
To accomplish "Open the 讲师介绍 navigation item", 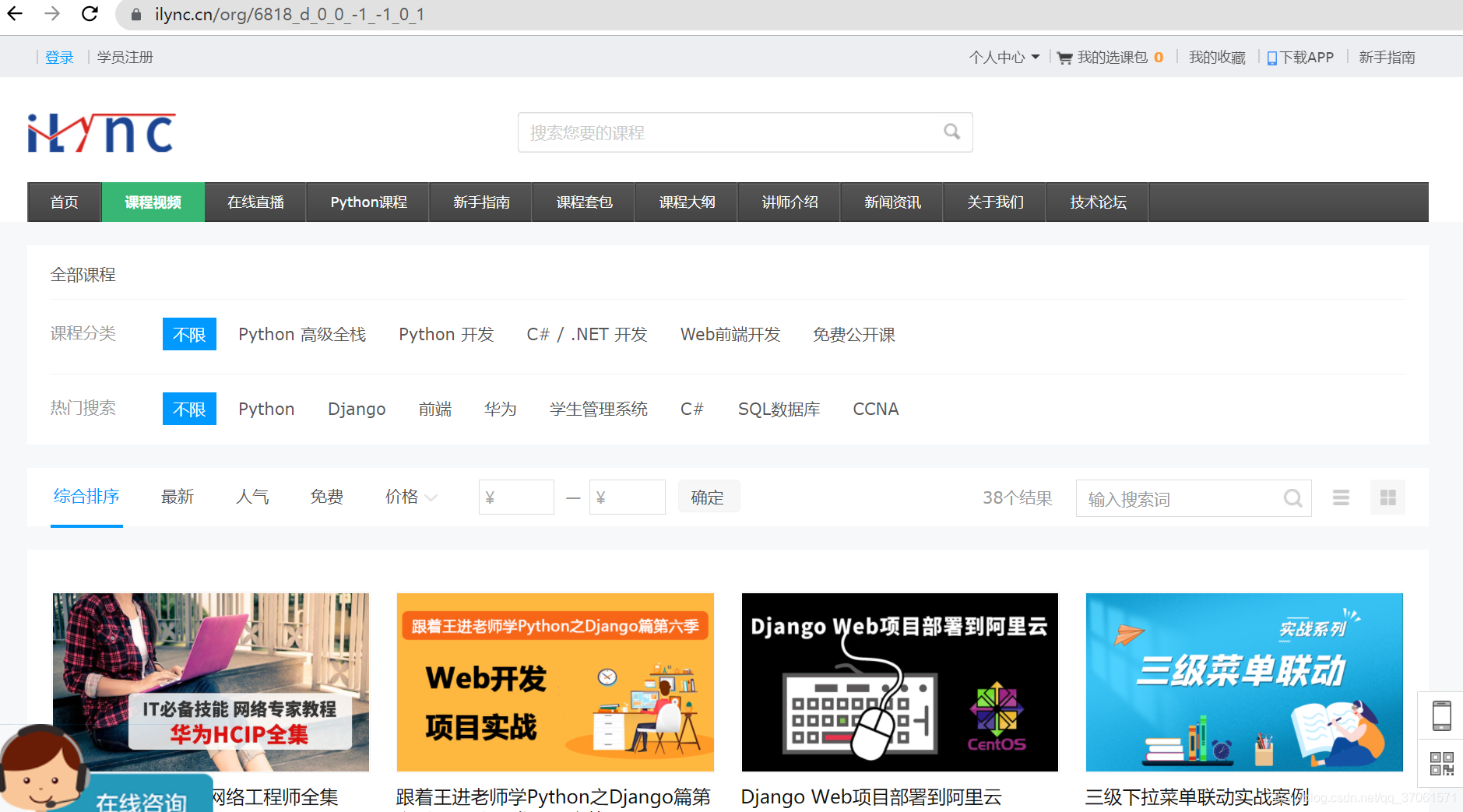I will [790, 202].
